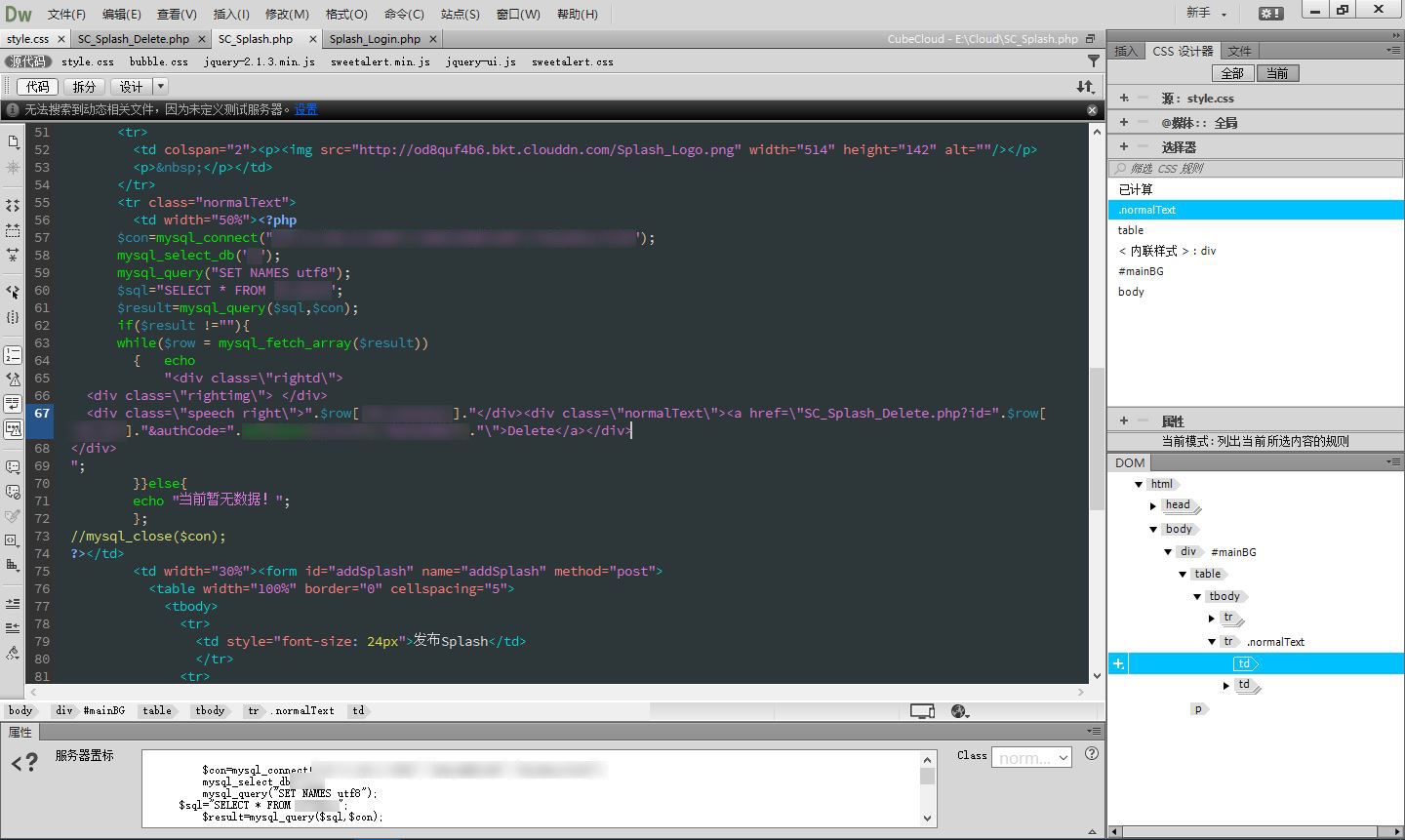The image size is (1405, 840).
Task: Click the filter related files funnel icon
Action: (1093, 61)
